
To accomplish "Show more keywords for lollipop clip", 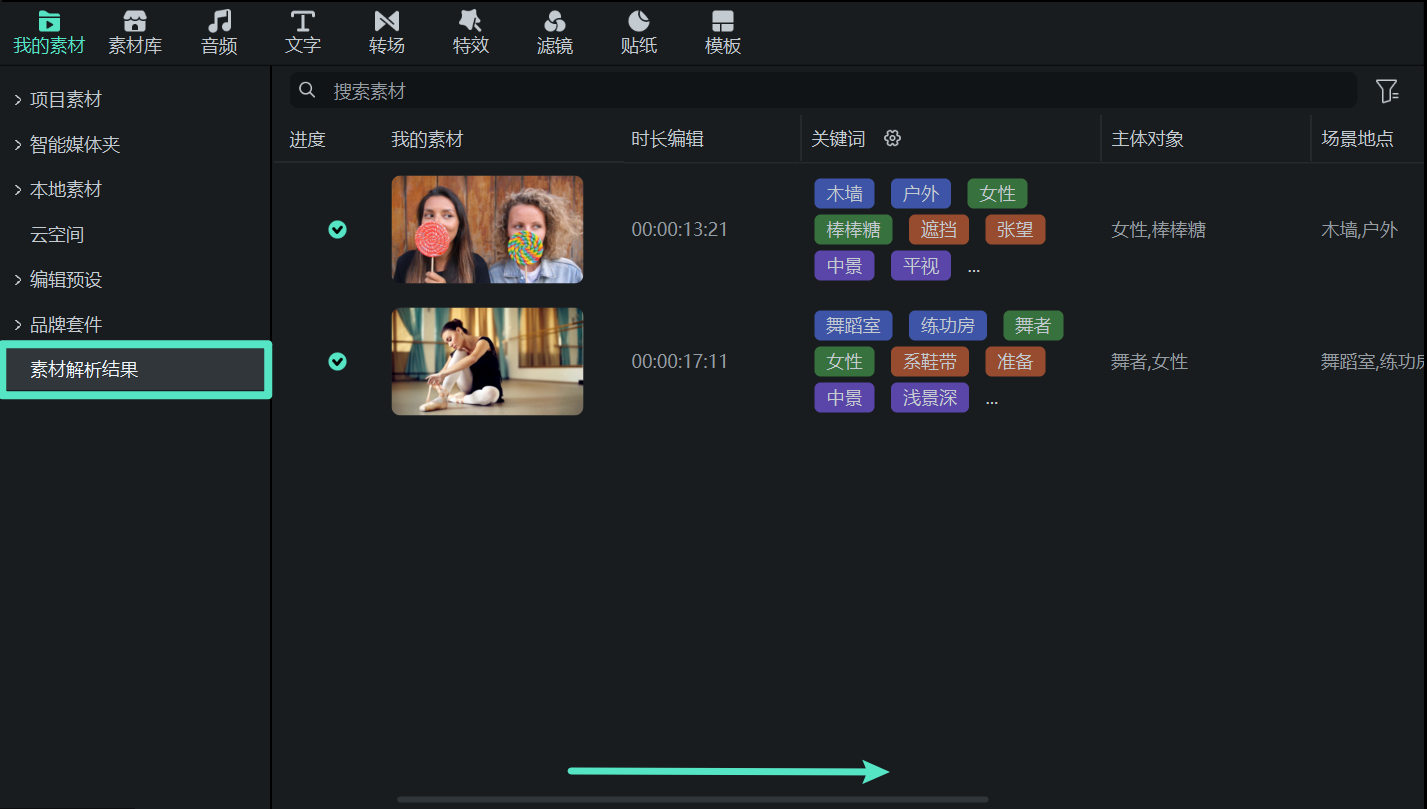I will coord(974,268).
